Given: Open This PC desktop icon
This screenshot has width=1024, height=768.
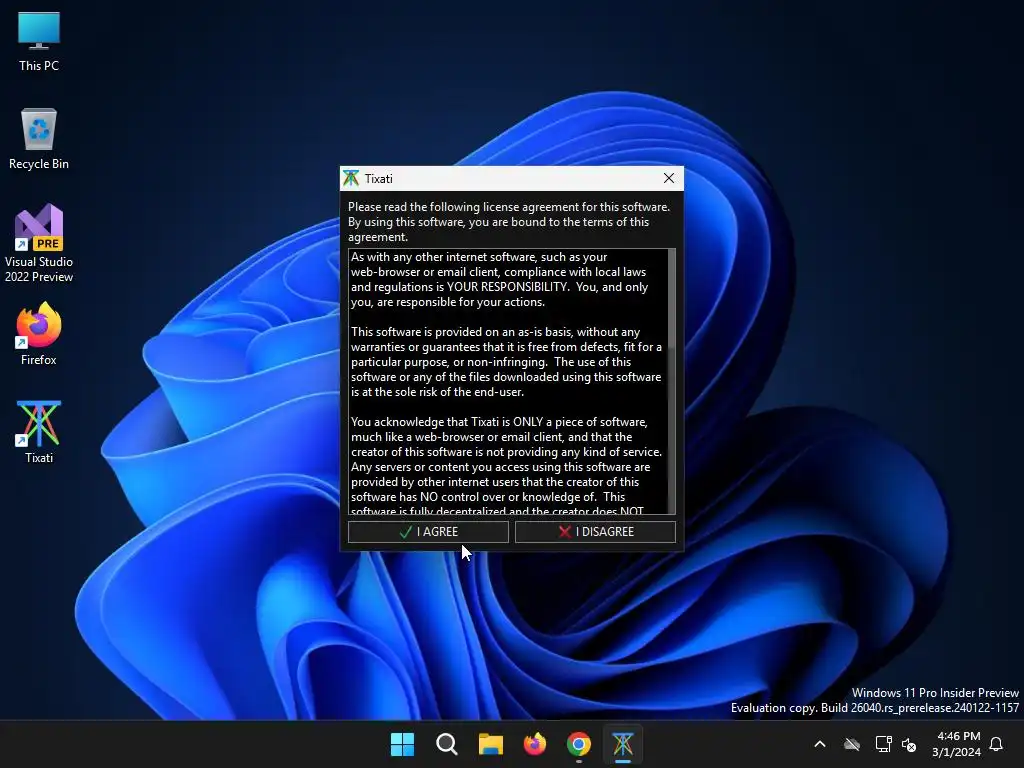Looking at the screenshot, I should coord(39,41).
